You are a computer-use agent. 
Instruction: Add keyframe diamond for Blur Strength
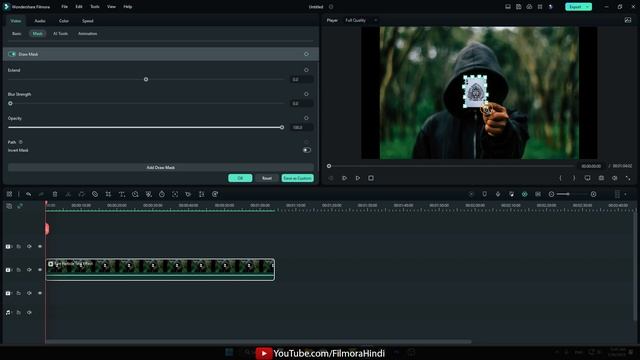click(306, 94)
